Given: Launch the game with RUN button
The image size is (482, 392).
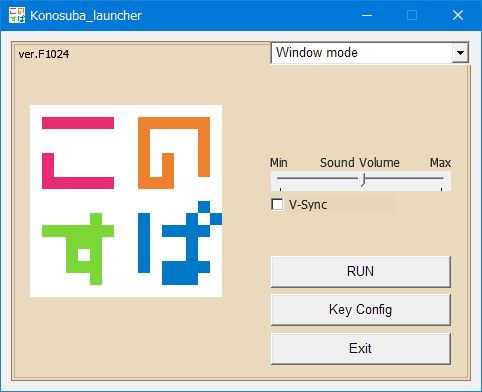Looking at the screenshot, I should click(x=361, y=272).
